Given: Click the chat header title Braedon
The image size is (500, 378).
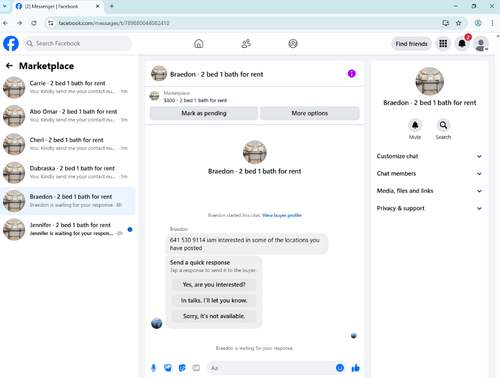Looking at the screenshot, I should tap(216, 74).
